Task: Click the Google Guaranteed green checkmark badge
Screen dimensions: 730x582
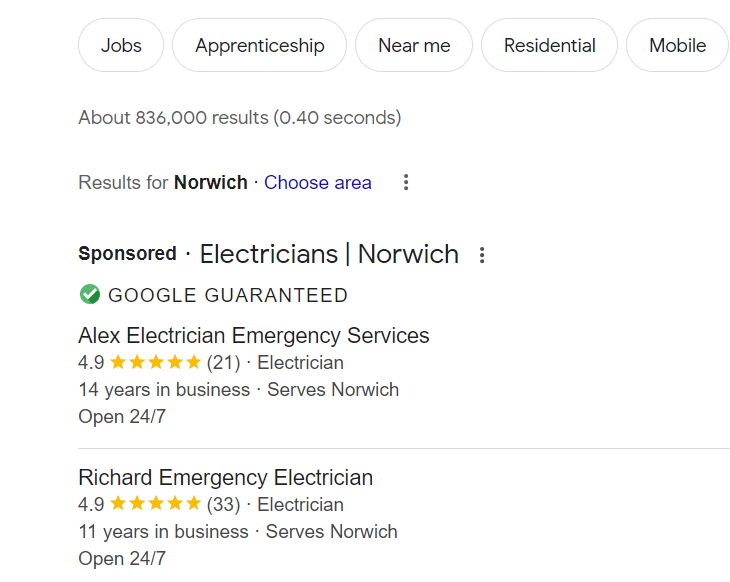Action: click(90, 294)
